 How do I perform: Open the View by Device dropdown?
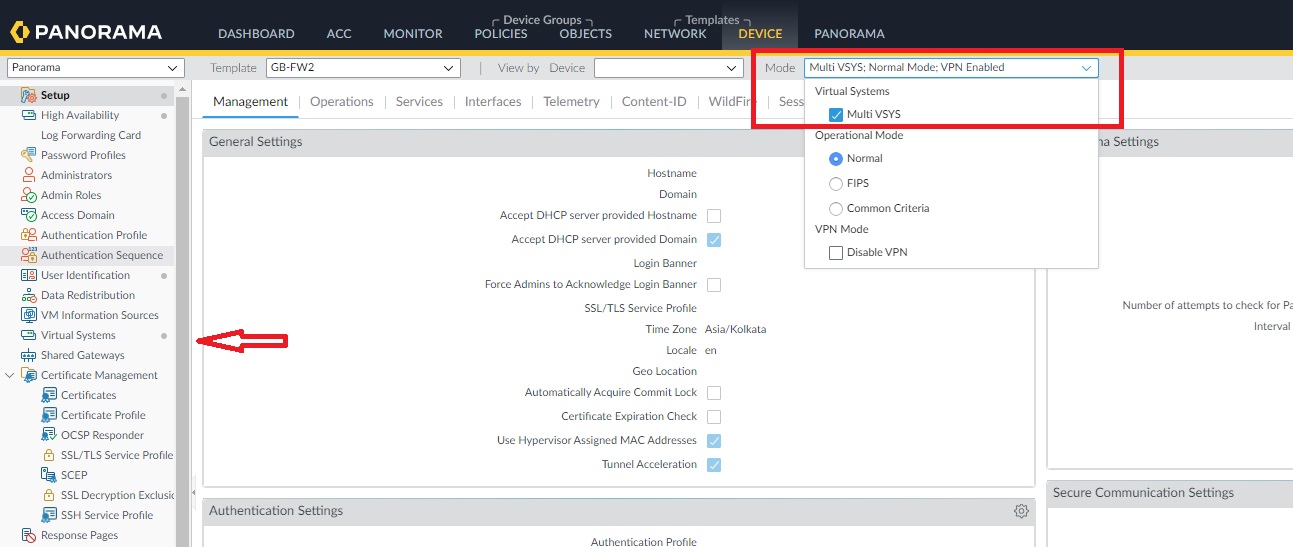coord(668,68)
